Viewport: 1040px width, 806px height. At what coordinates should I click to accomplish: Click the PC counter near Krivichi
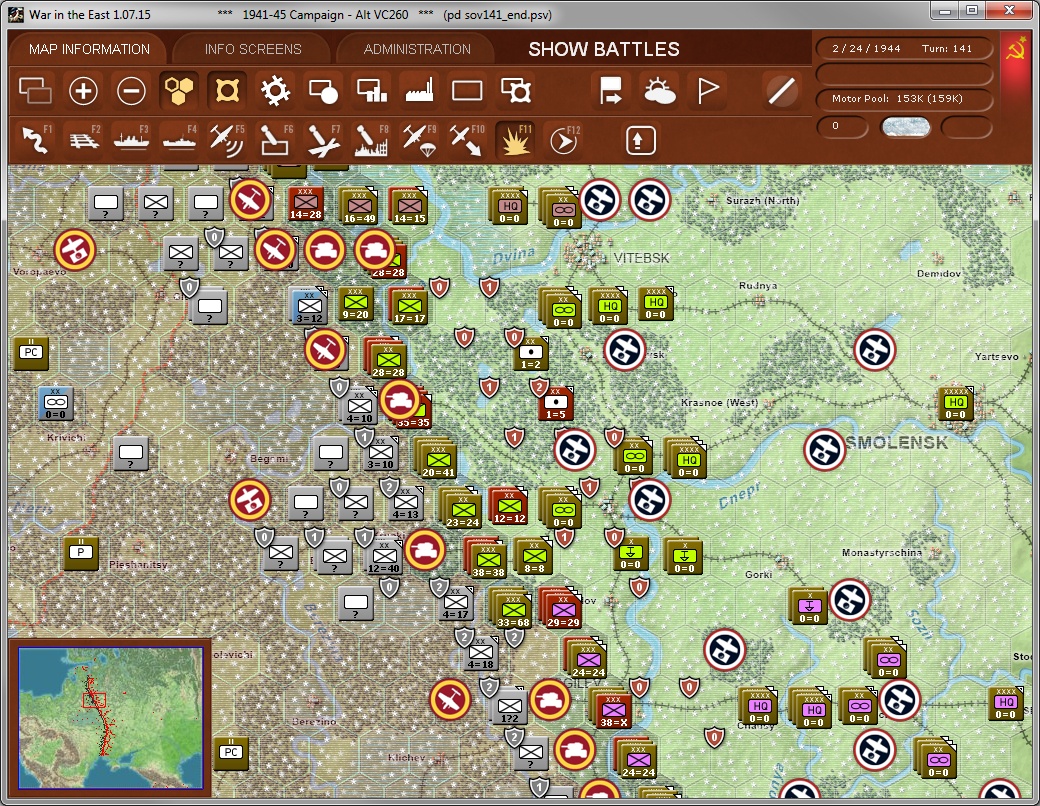pos(31,352)
